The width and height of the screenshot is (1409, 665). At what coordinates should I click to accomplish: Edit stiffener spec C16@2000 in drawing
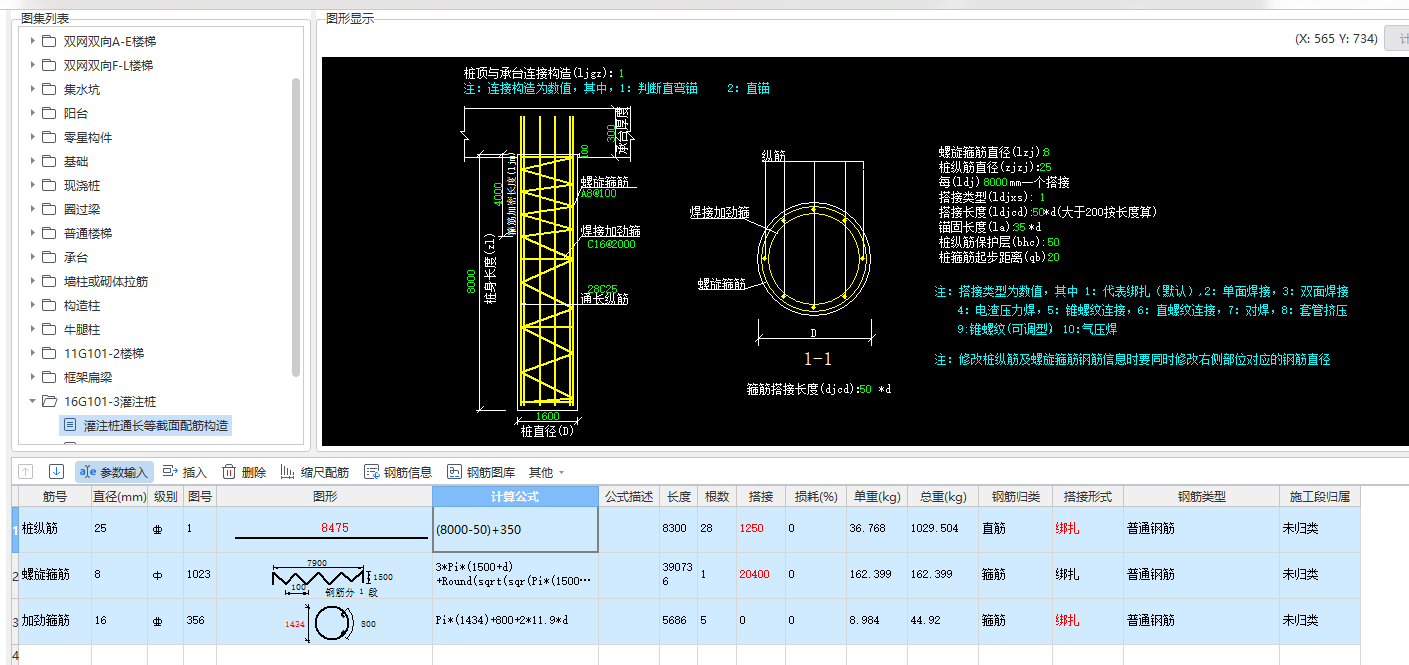[611, 244]
